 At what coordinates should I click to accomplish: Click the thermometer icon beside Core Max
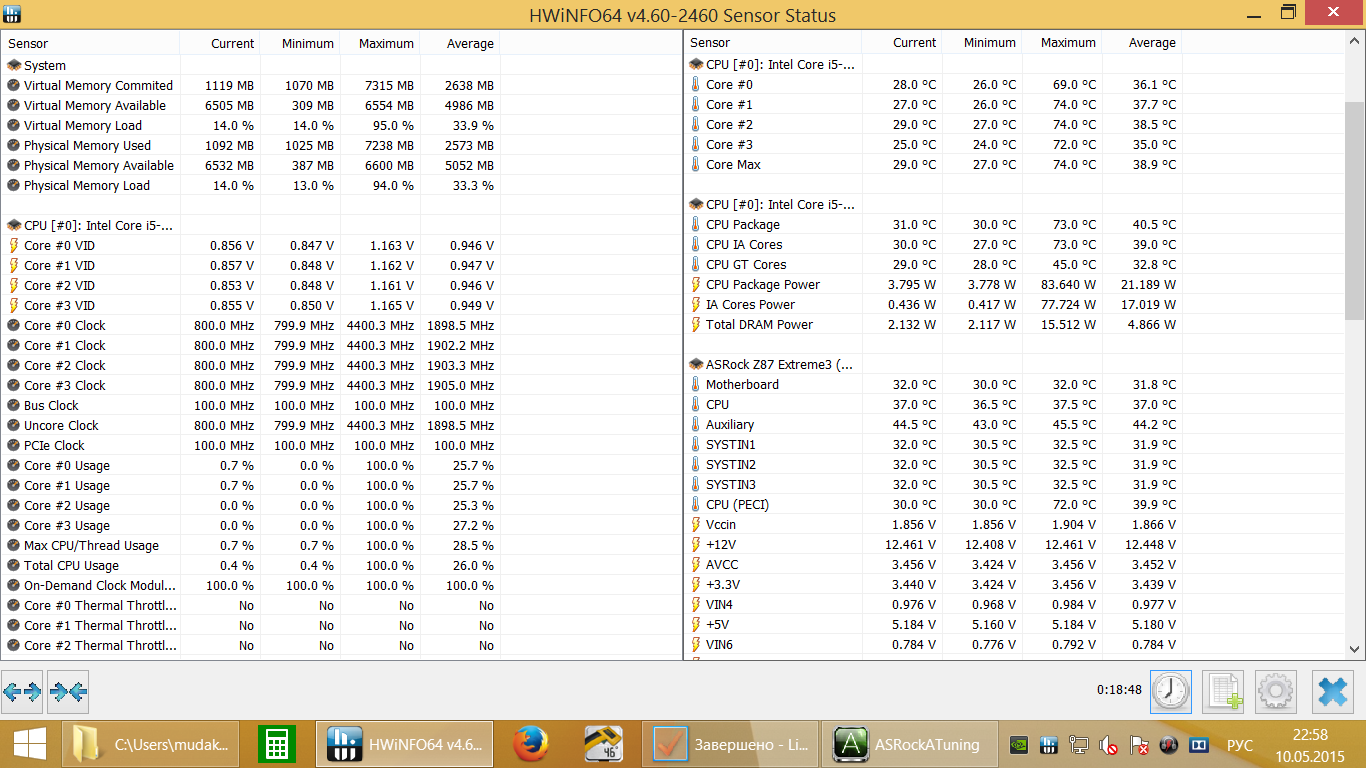(696, 165)
